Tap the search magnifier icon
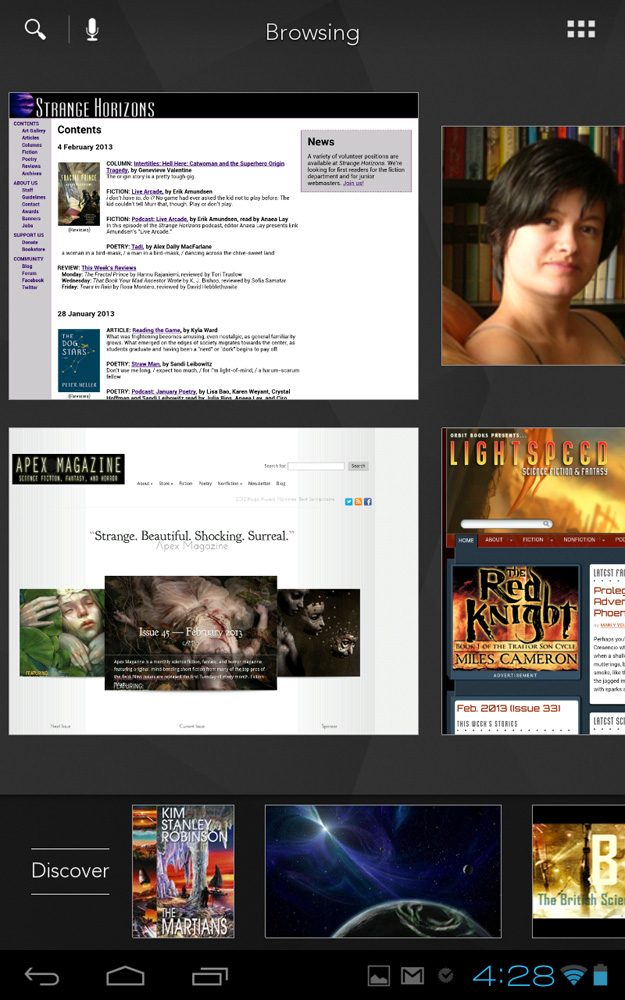 click(x=35, y=29)
